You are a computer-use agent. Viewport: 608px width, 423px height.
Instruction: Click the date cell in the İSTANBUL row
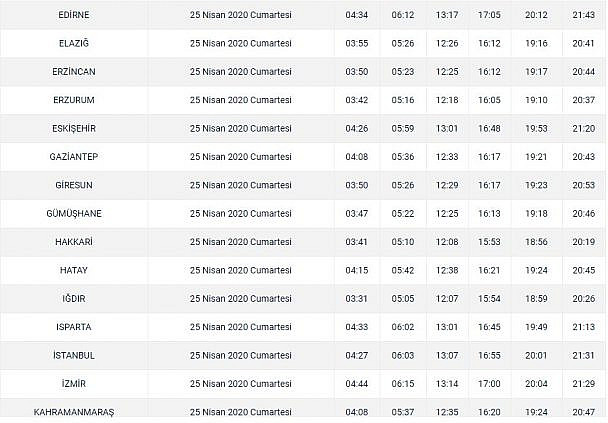click(241, 355)
